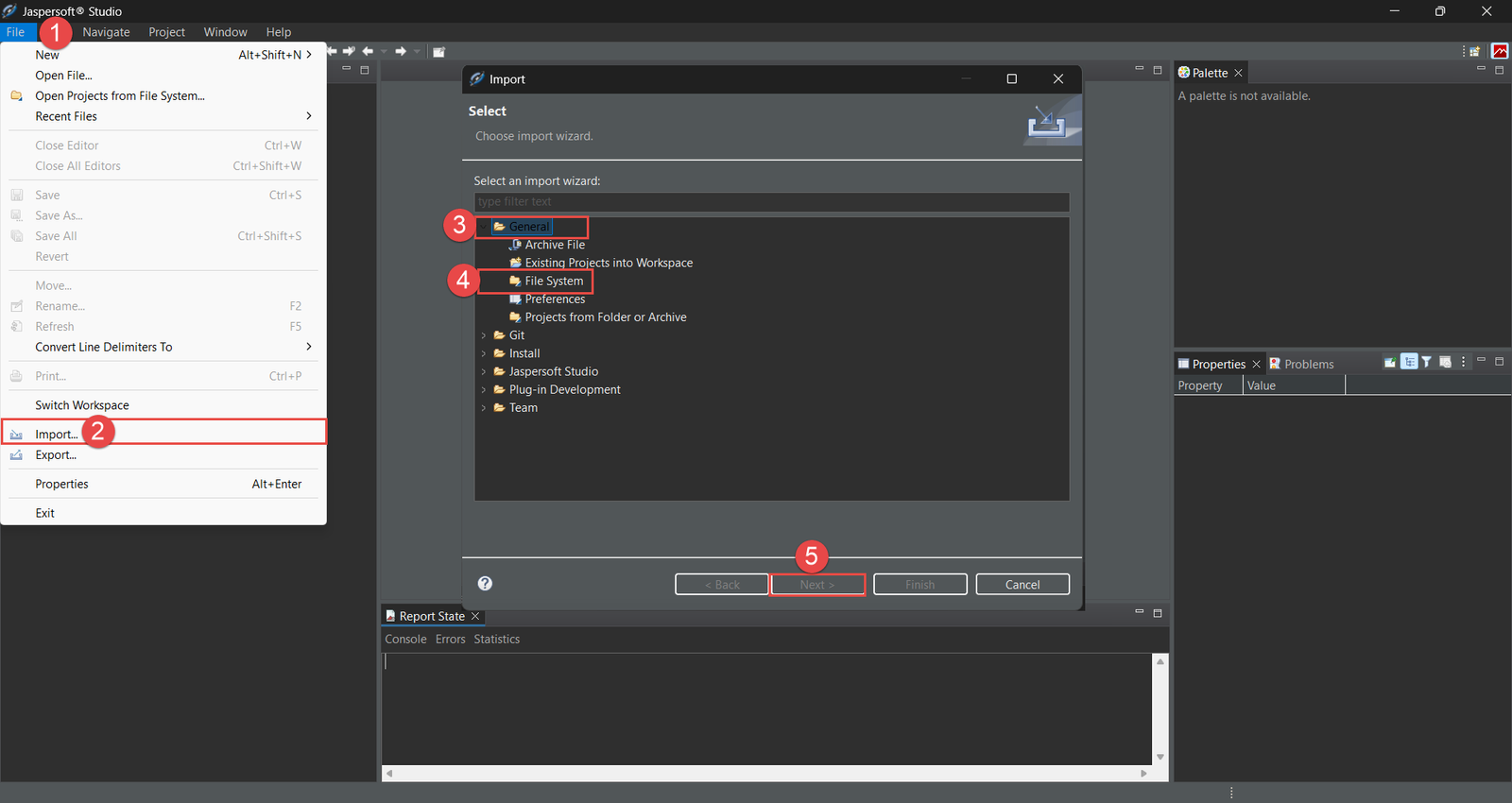
Task: Select File System import wizard
Action: click(554, 282)
